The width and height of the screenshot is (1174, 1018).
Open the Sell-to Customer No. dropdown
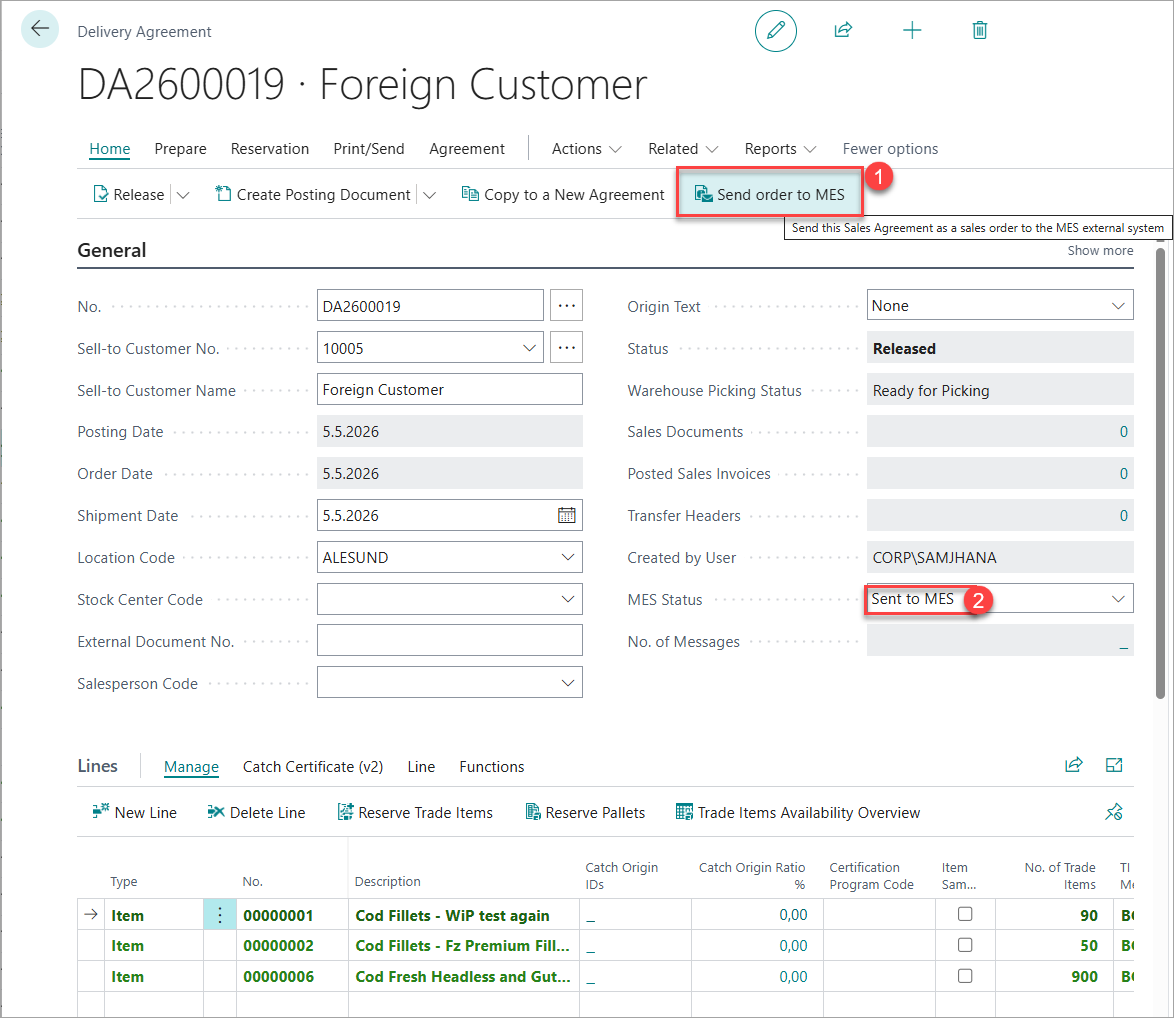coord(529,348)
